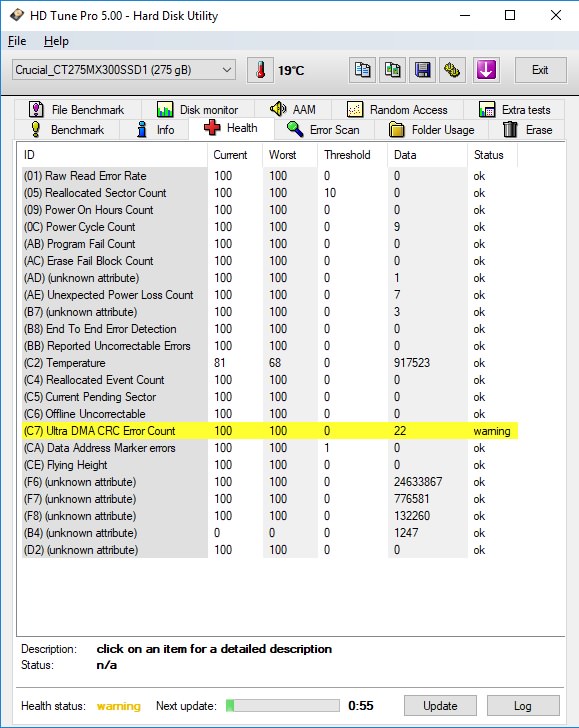Open the File menu
This screenshot has width=579, height=728.
[17, 41]
